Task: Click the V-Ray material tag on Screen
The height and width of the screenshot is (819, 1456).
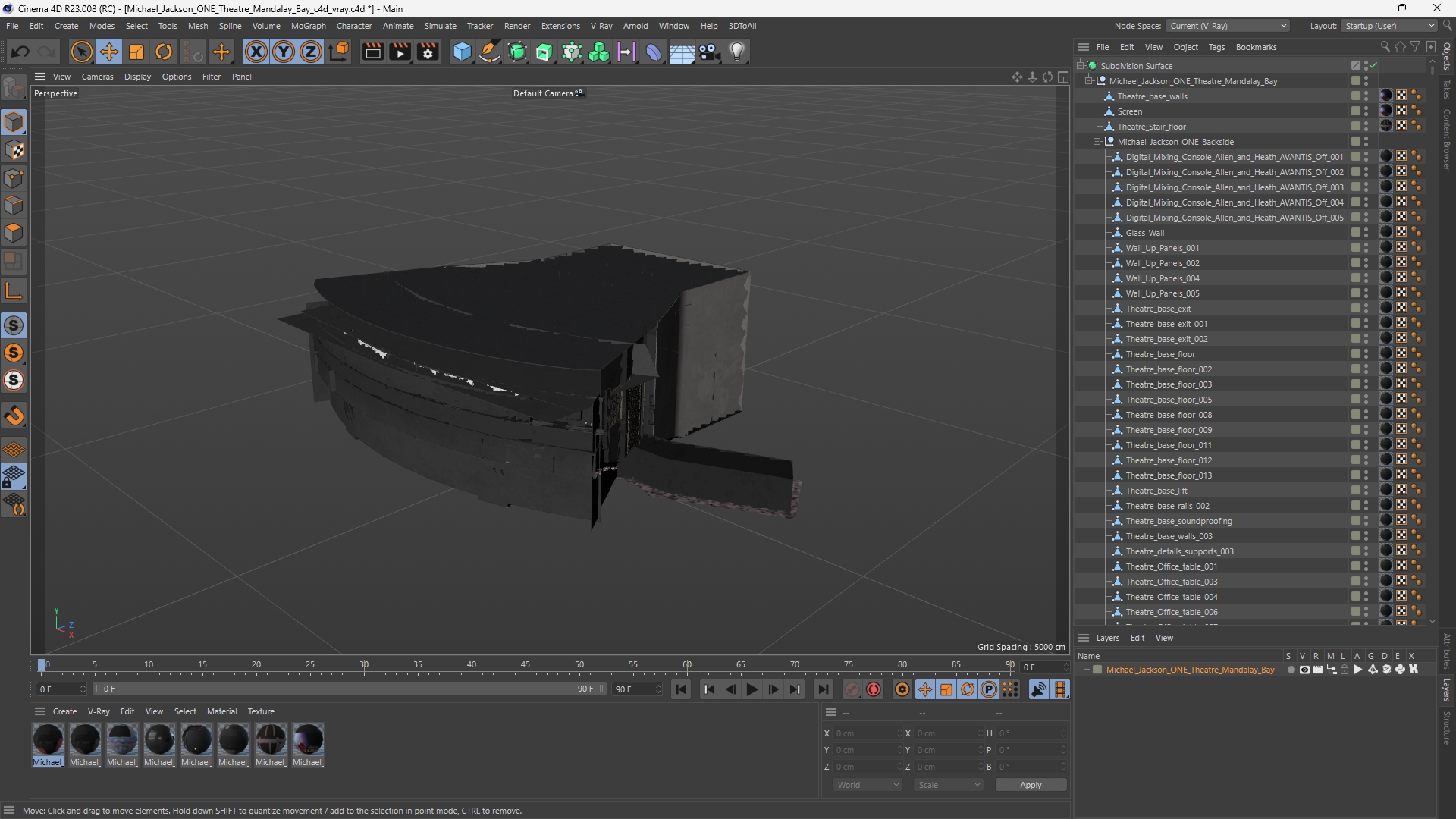Action: 1386,111
